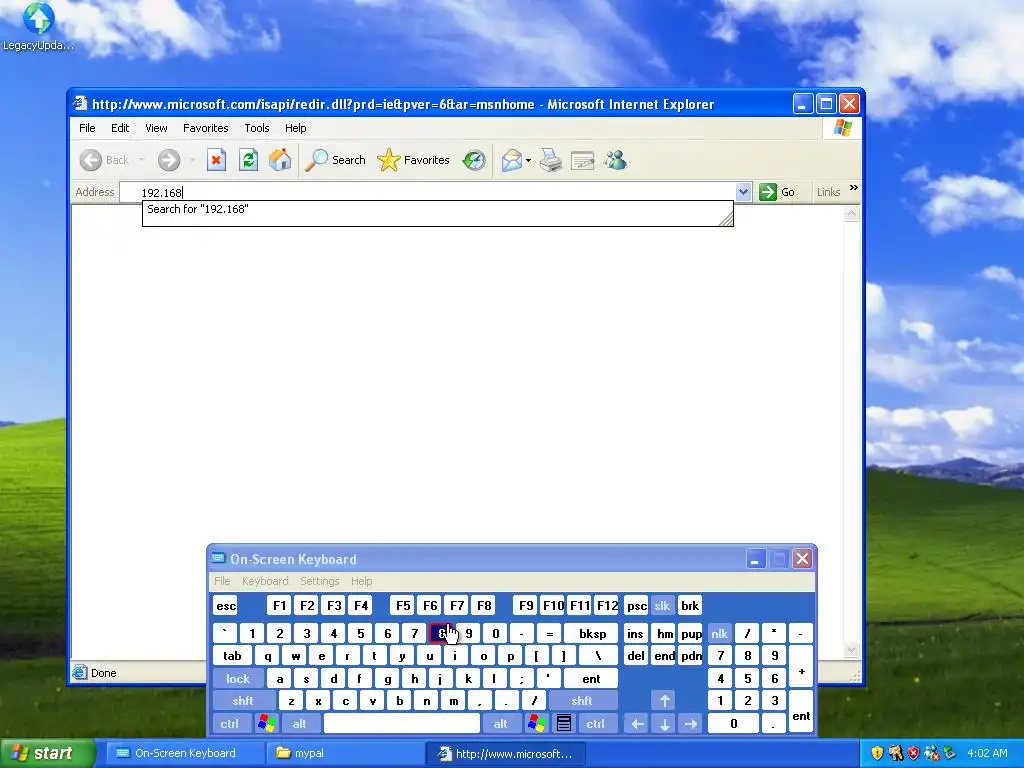The height and width of the screenshot is (768, 1024).
Task: Click the security shield tray icon
Action: coord(877,753)
